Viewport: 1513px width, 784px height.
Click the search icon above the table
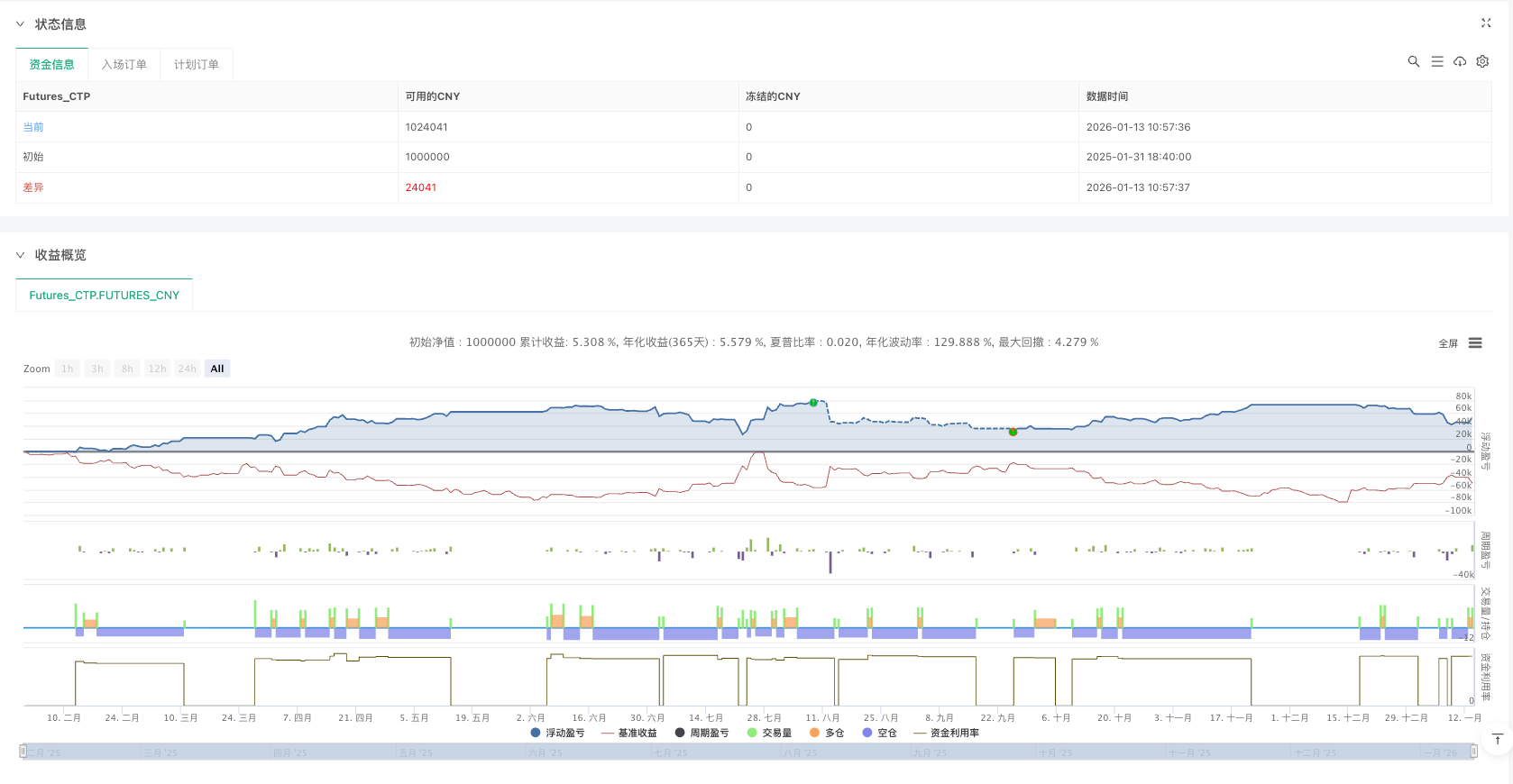[1413, 61]
